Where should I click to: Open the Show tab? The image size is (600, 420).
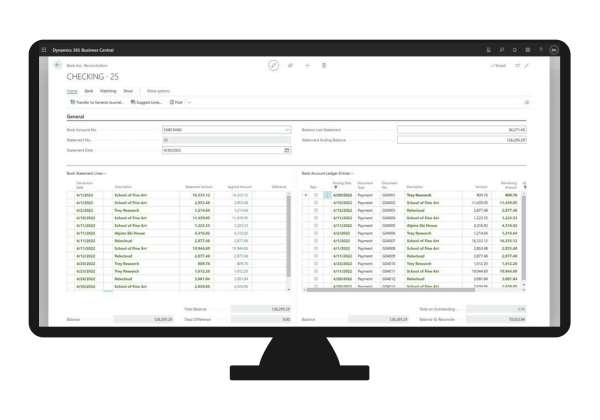click(x=128, y=91)
